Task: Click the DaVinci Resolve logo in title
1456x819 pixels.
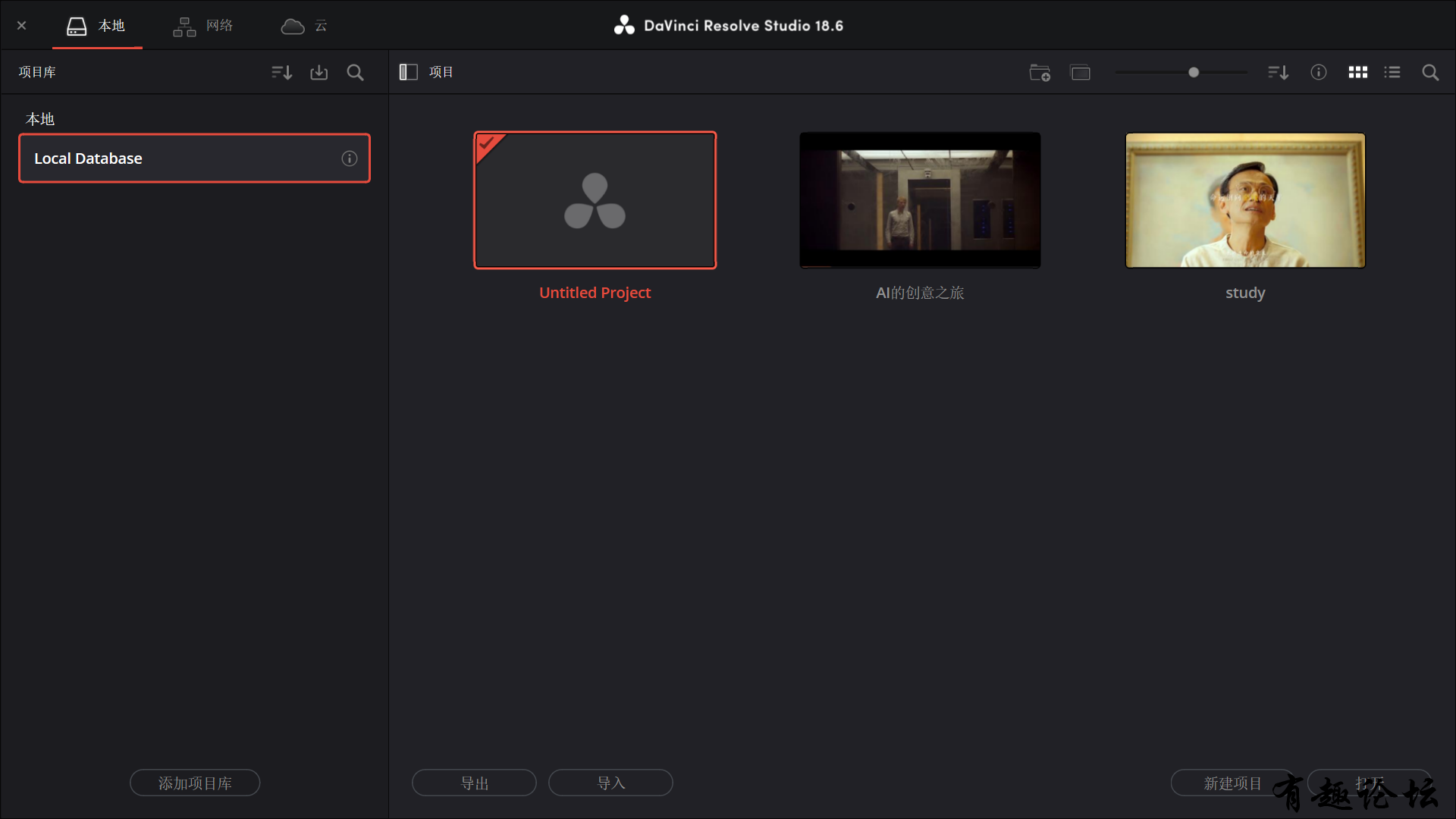Action: click(x=624, y=26)
